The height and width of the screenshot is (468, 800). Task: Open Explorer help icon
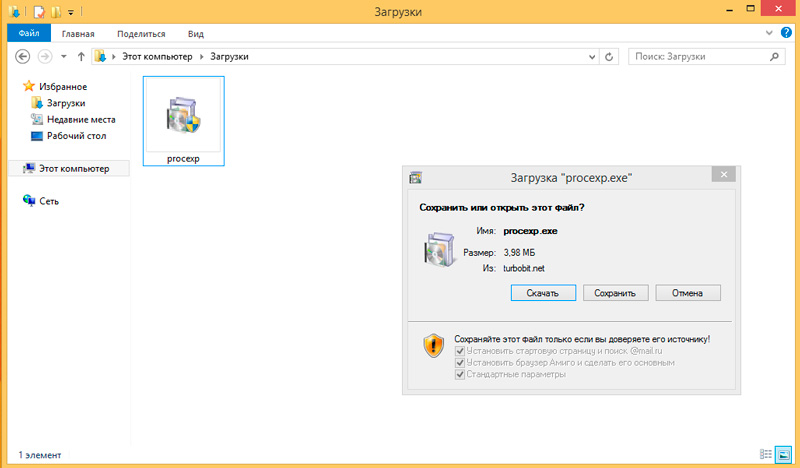[786, 33]
